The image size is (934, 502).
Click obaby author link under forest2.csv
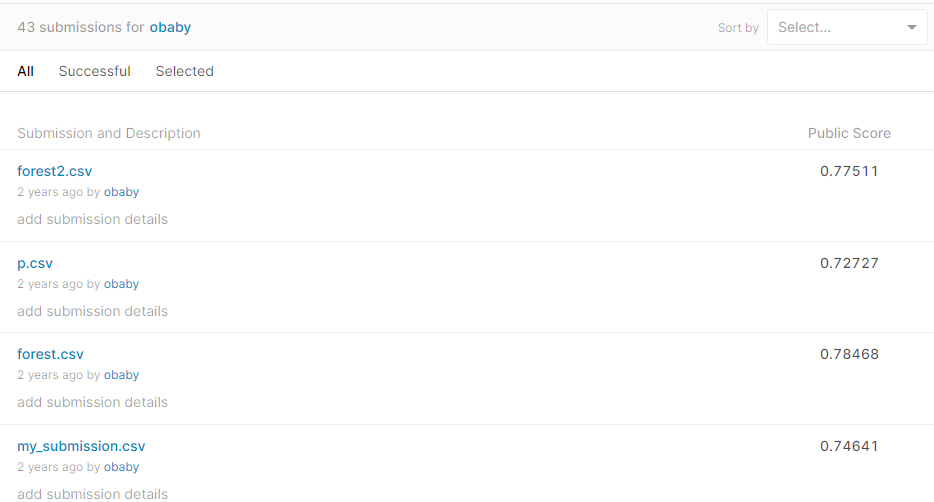[x=121, y=192]
